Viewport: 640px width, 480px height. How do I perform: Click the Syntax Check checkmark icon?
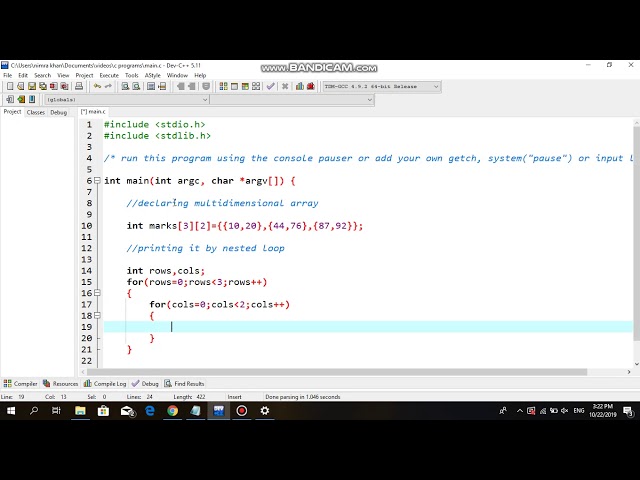click(x=270, y=86)
